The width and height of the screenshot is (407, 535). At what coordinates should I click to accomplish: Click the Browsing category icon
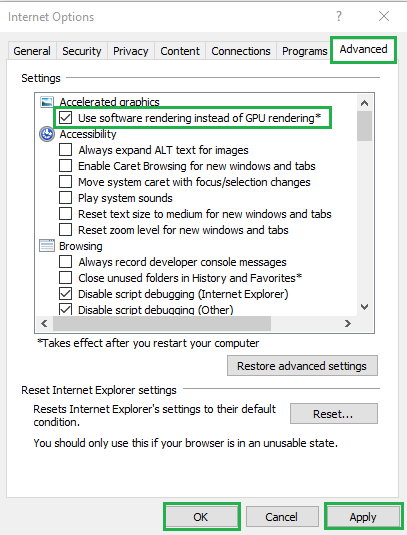pyautogui.click(x=47, y=246)
